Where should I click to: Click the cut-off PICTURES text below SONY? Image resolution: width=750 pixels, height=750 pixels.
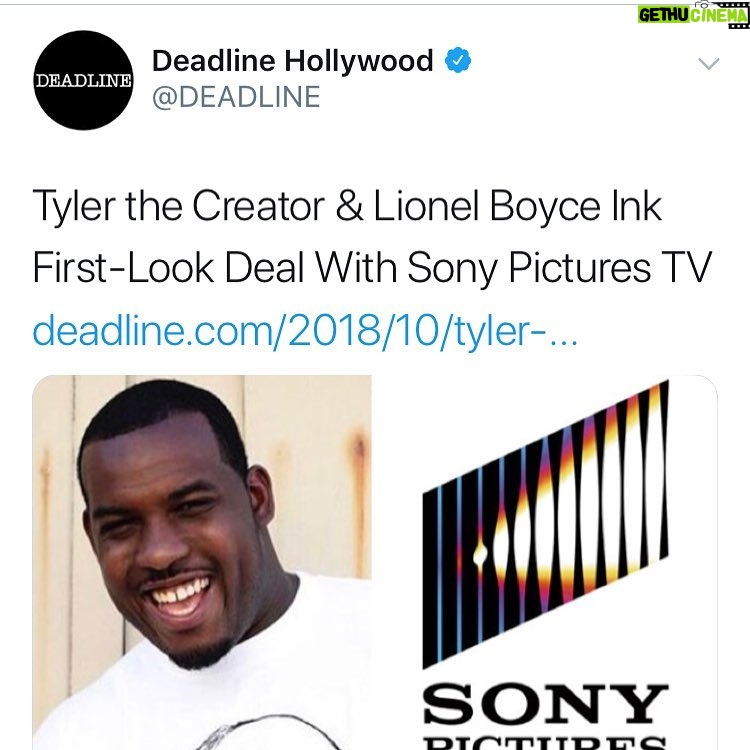pos(545,744)
